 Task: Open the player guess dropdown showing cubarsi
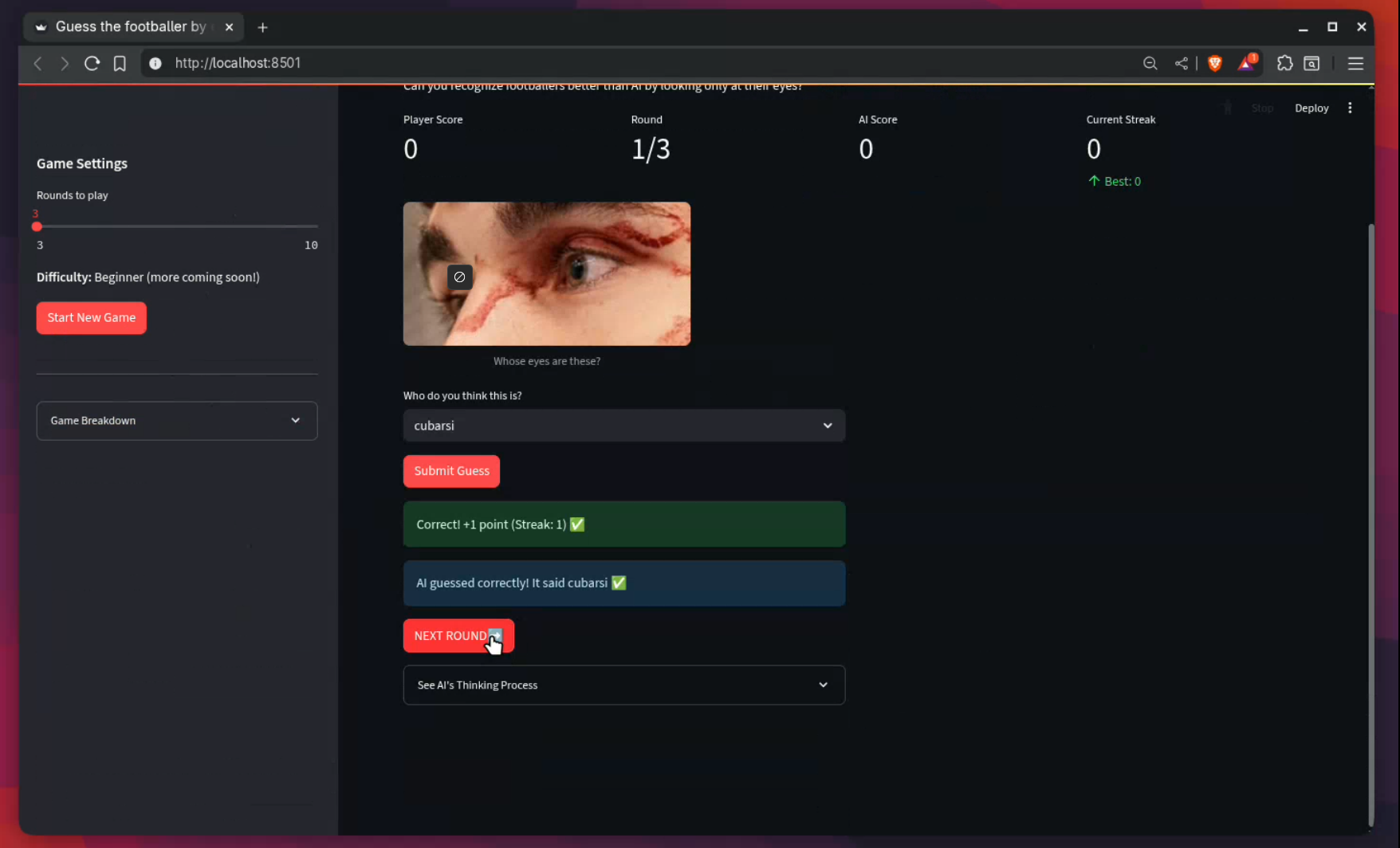tap(623, 426)
